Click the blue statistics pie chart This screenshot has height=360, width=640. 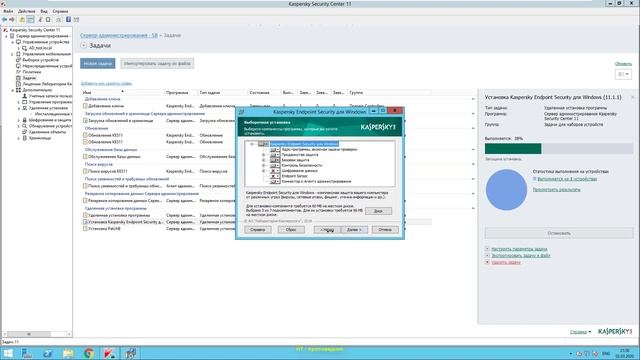(x=506, y=190)
